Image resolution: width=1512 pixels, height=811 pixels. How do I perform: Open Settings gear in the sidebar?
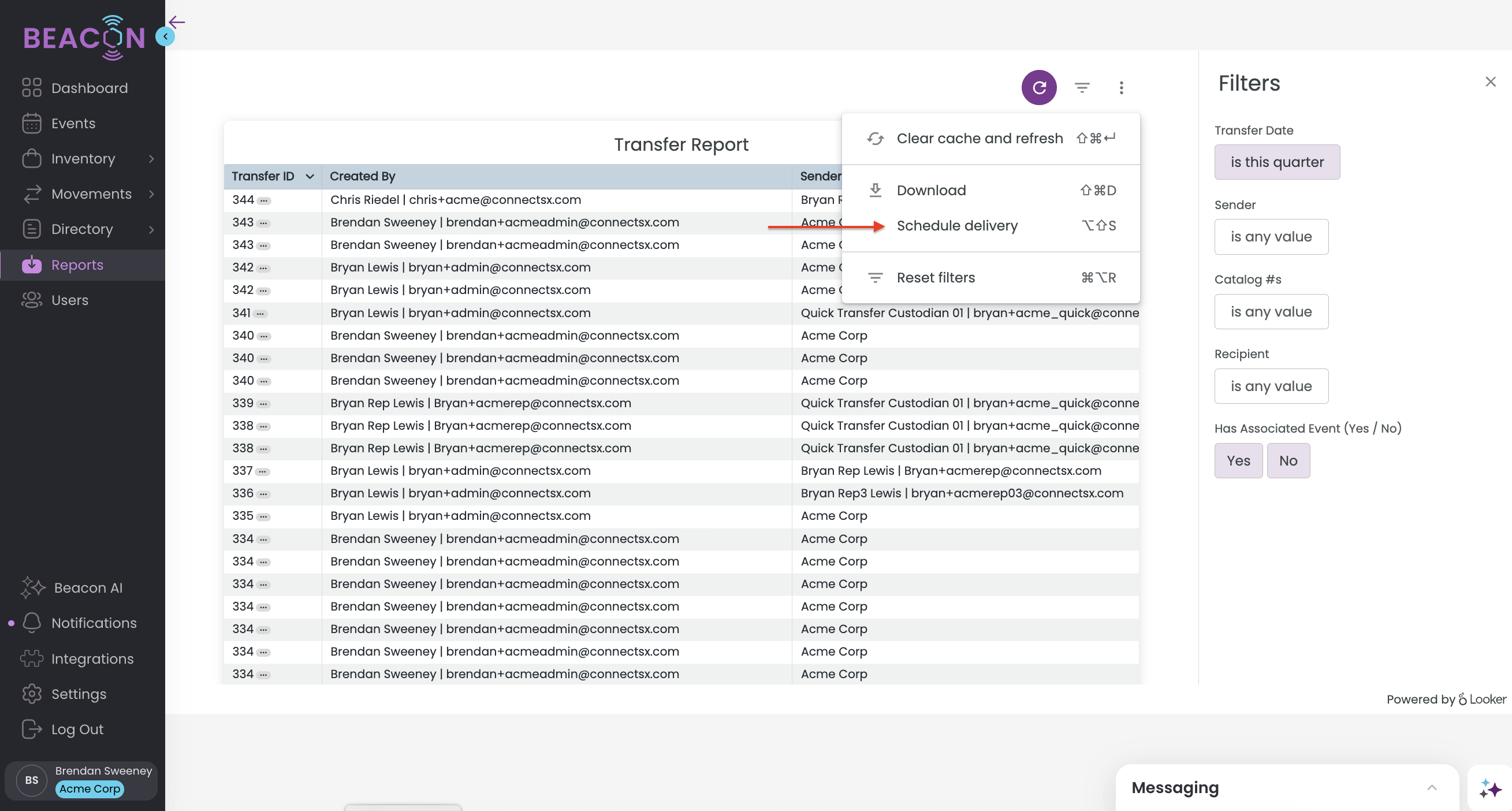(x=79, y=694)
